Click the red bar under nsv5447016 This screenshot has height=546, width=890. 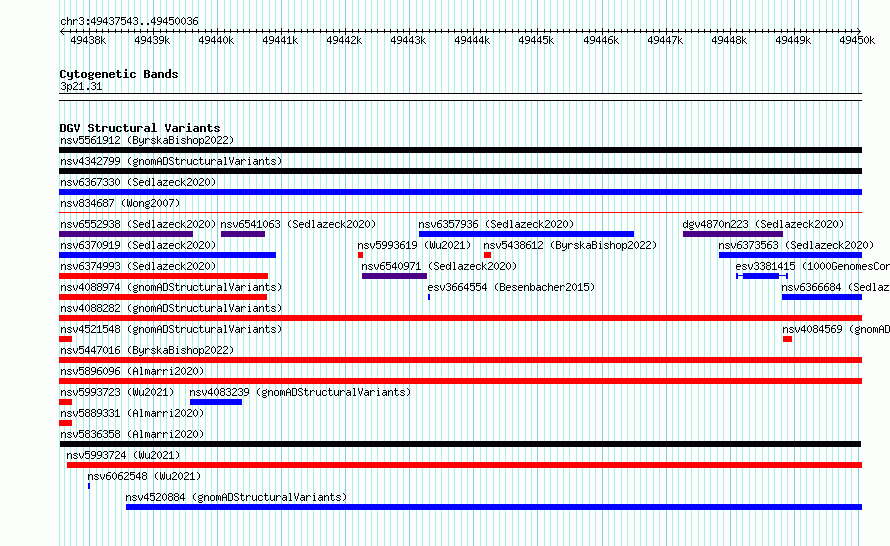(x=460, y=360)
